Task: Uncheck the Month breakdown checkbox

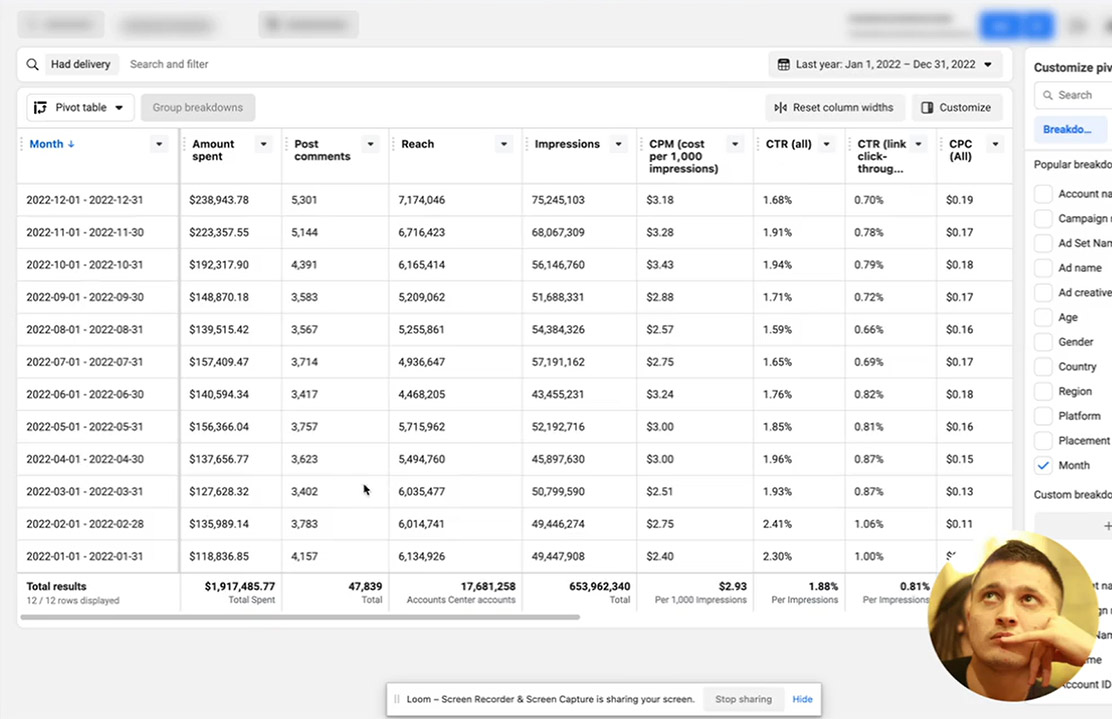Action: pos(1044,465)
